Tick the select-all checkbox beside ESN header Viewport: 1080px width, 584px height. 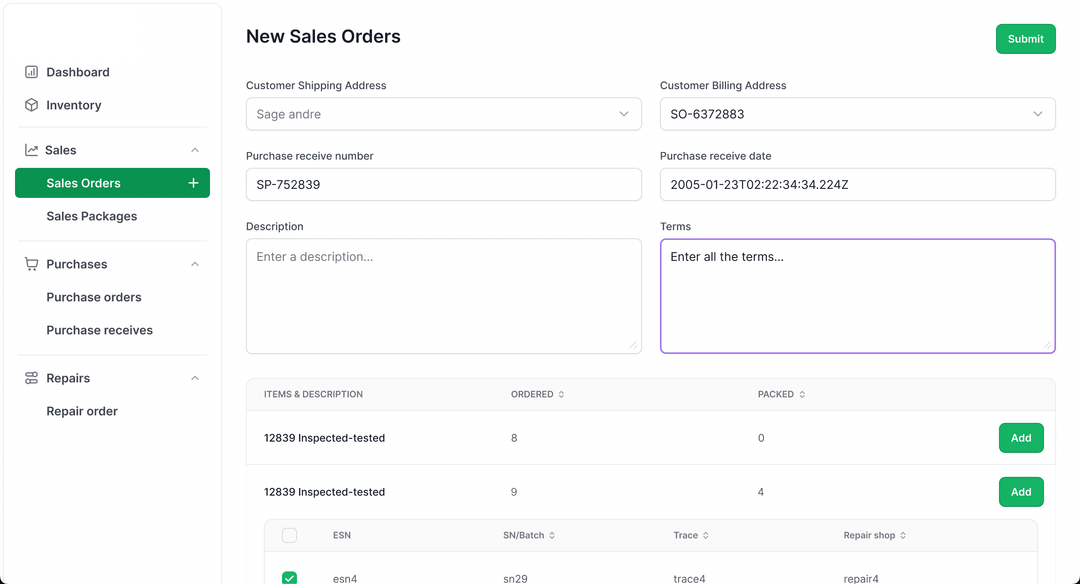[290, 536]
